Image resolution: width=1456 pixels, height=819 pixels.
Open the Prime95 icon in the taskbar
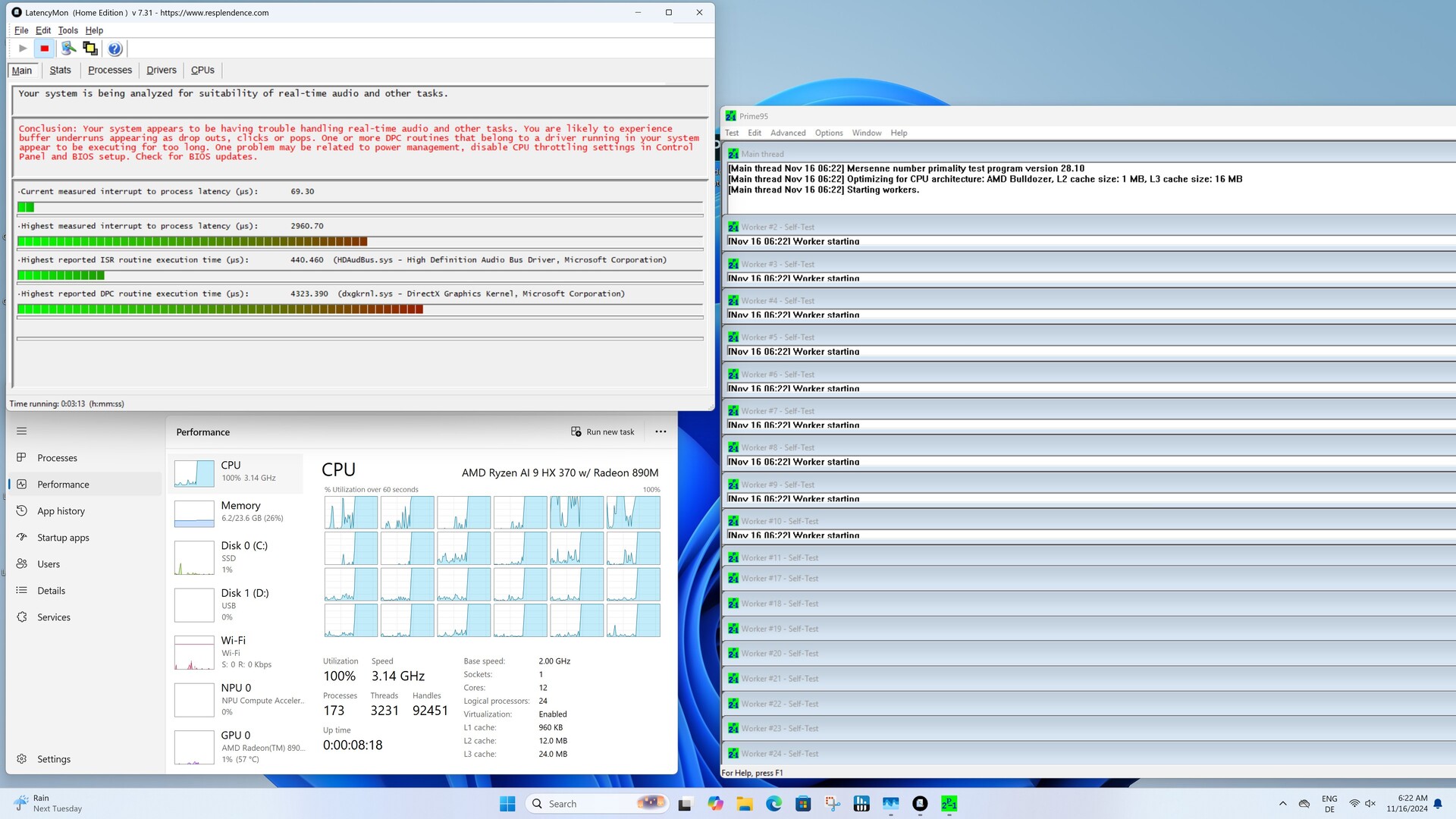949,804
